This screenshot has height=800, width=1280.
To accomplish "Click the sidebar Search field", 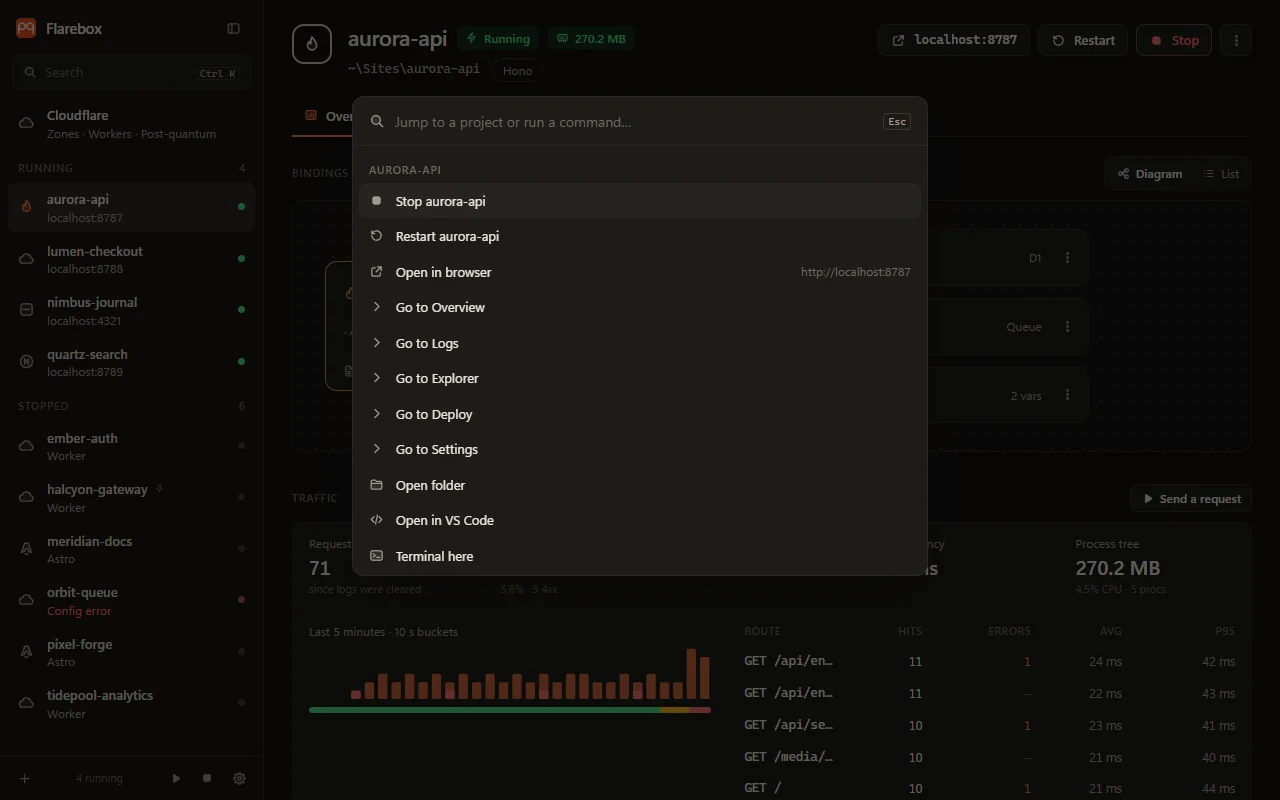I will pyautogui.click(x=131, y=73).
